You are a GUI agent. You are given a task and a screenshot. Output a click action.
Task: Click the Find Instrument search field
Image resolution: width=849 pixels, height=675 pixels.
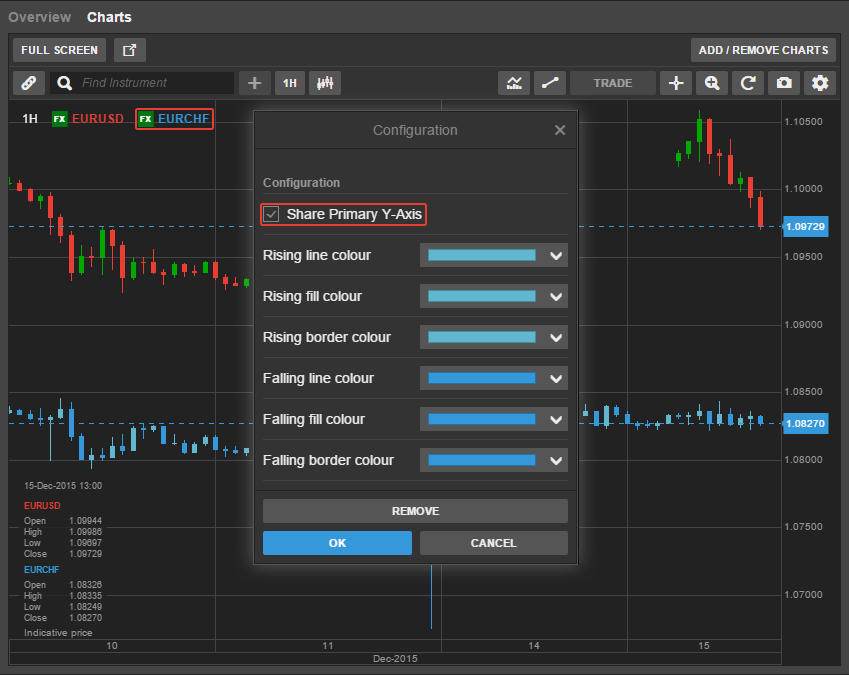point(155,83)
